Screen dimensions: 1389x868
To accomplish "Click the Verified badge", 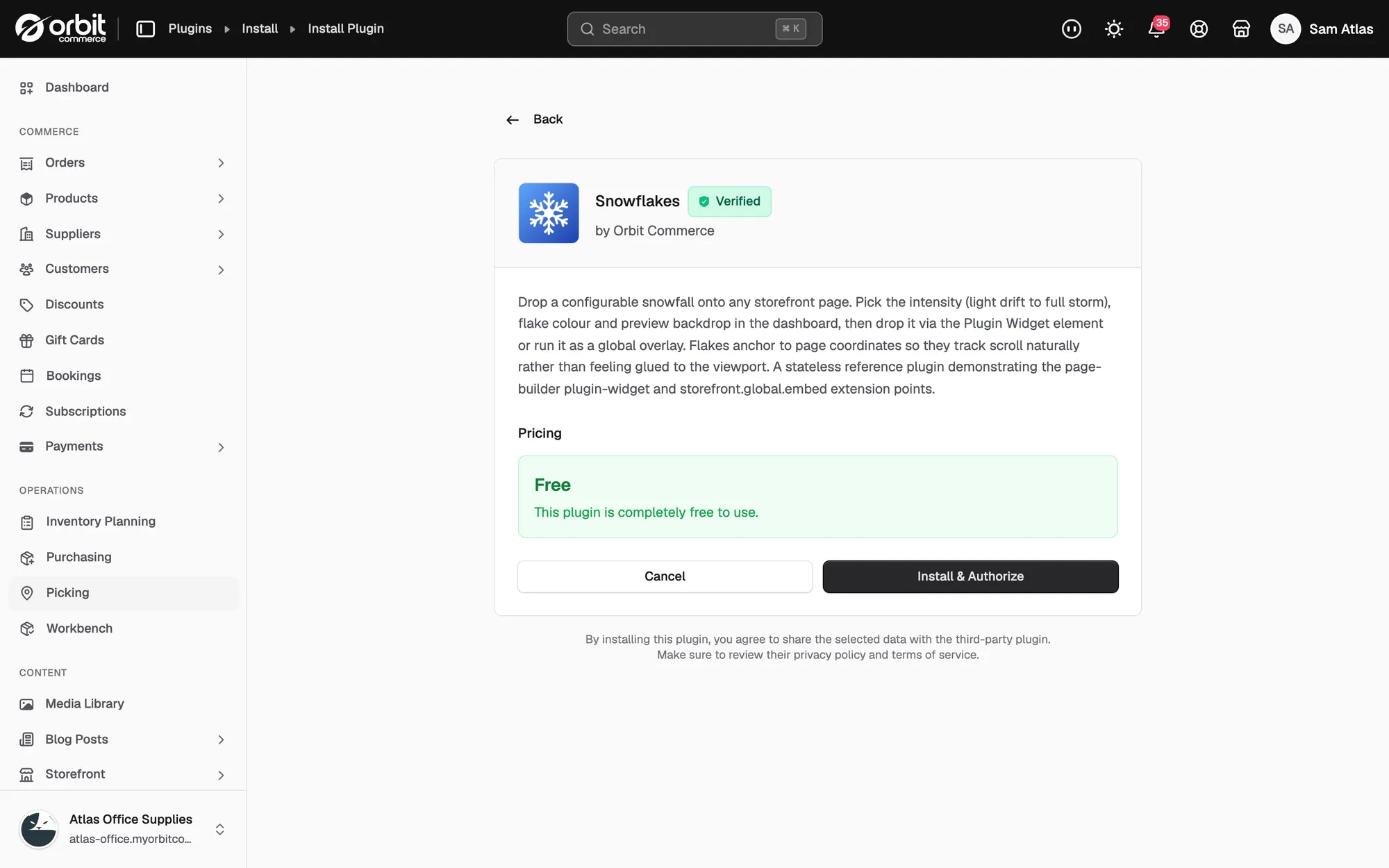I will pyautogui.click(x=729, y=201).
